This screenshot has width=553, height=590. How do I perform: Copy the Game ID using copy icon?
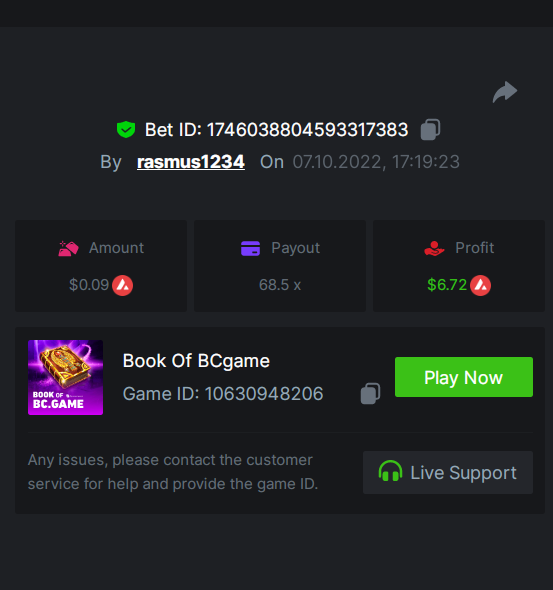370,394
